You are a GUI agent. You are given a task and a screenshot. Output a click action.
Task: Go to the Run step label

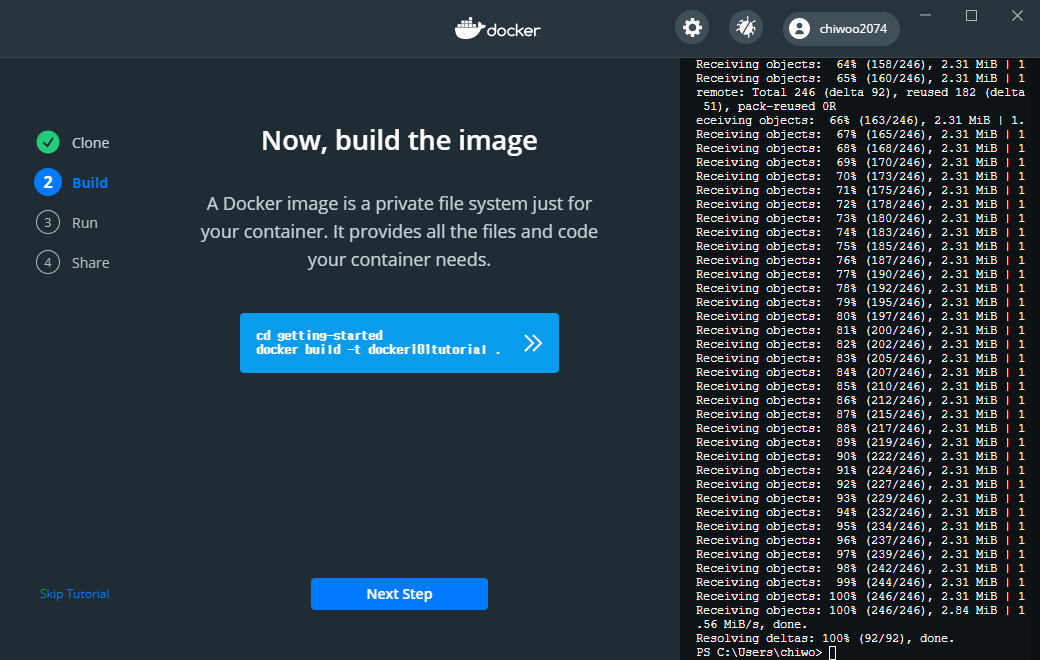84,223
